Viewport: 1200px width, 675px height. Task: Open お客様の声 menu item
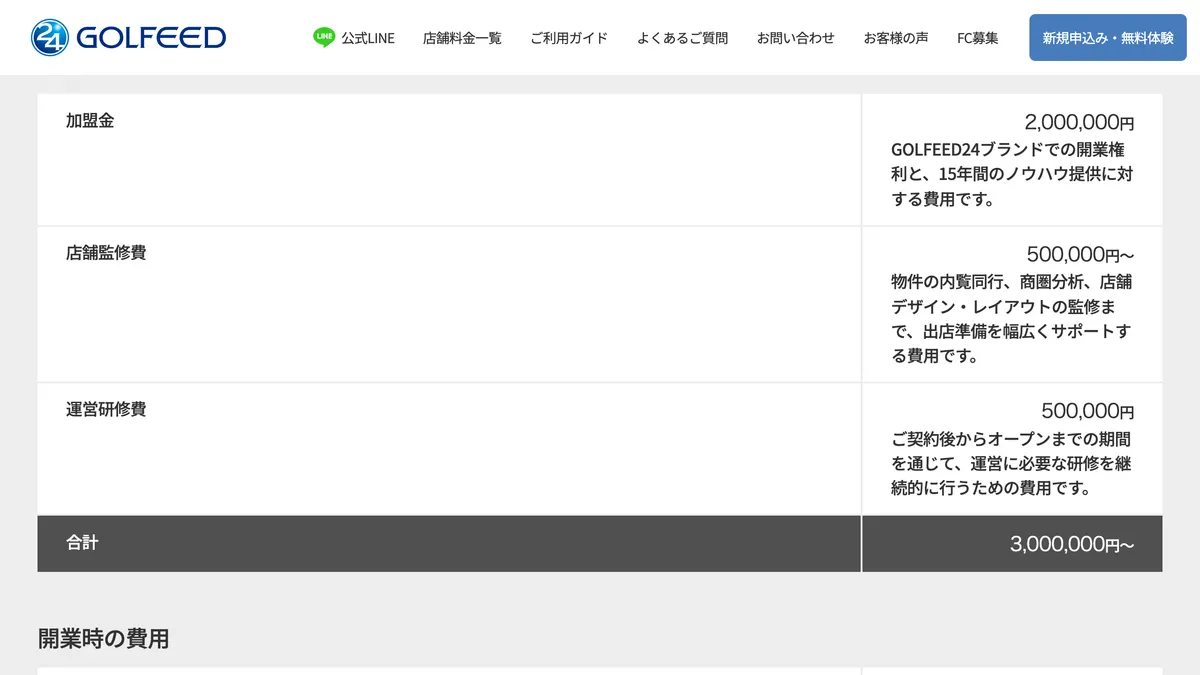click(x=896, y=38)
